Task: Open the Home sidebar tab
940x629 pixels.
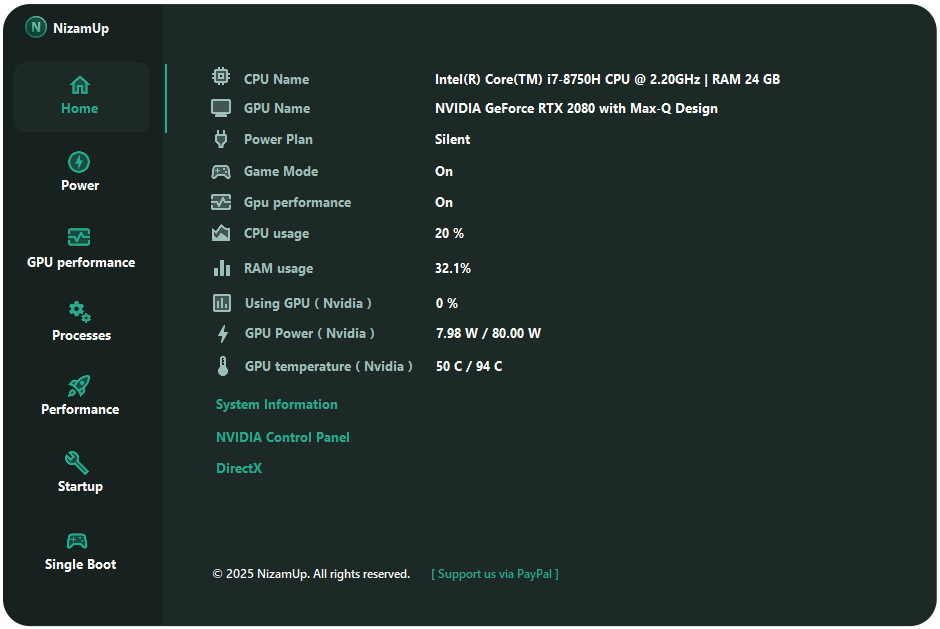Action: [81, 97]
